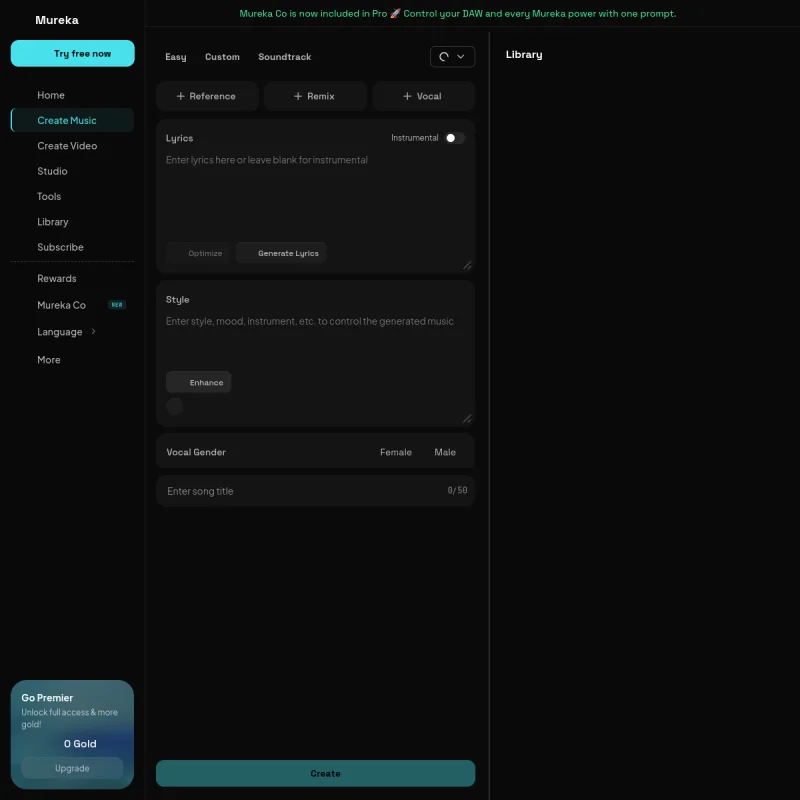This screenshot has width=800, height=800.
Task: Click the Create button
Action: (315, 773)
